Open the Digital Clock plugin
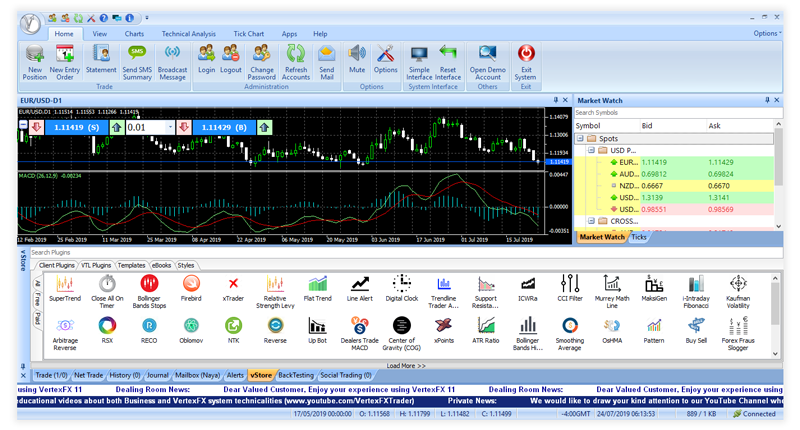This screenshot has height=430, width=800. click(x=402, y=288)
